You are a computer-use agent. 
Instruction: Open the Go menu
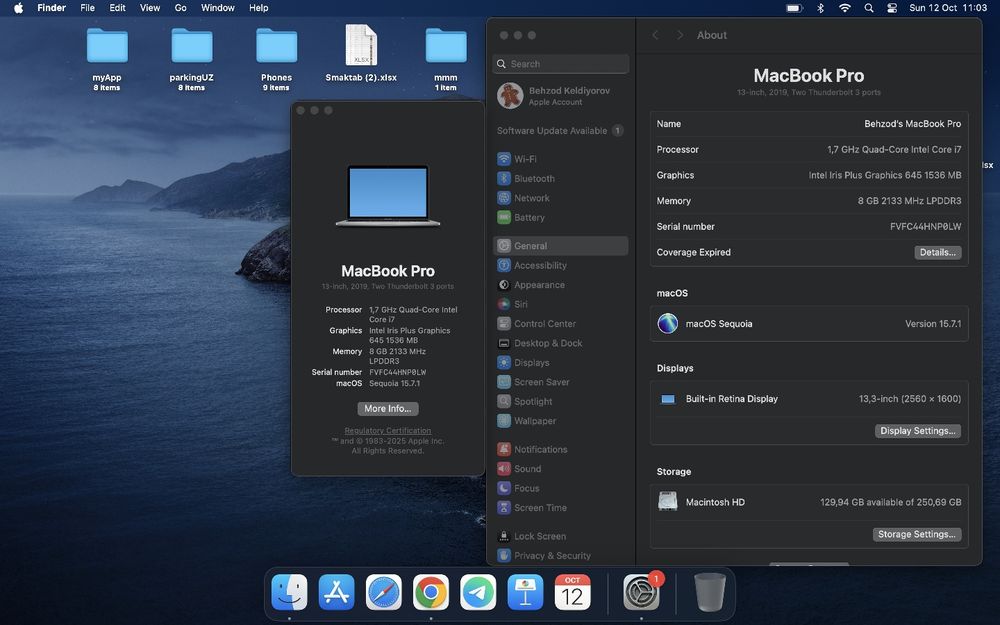(180, 8)
